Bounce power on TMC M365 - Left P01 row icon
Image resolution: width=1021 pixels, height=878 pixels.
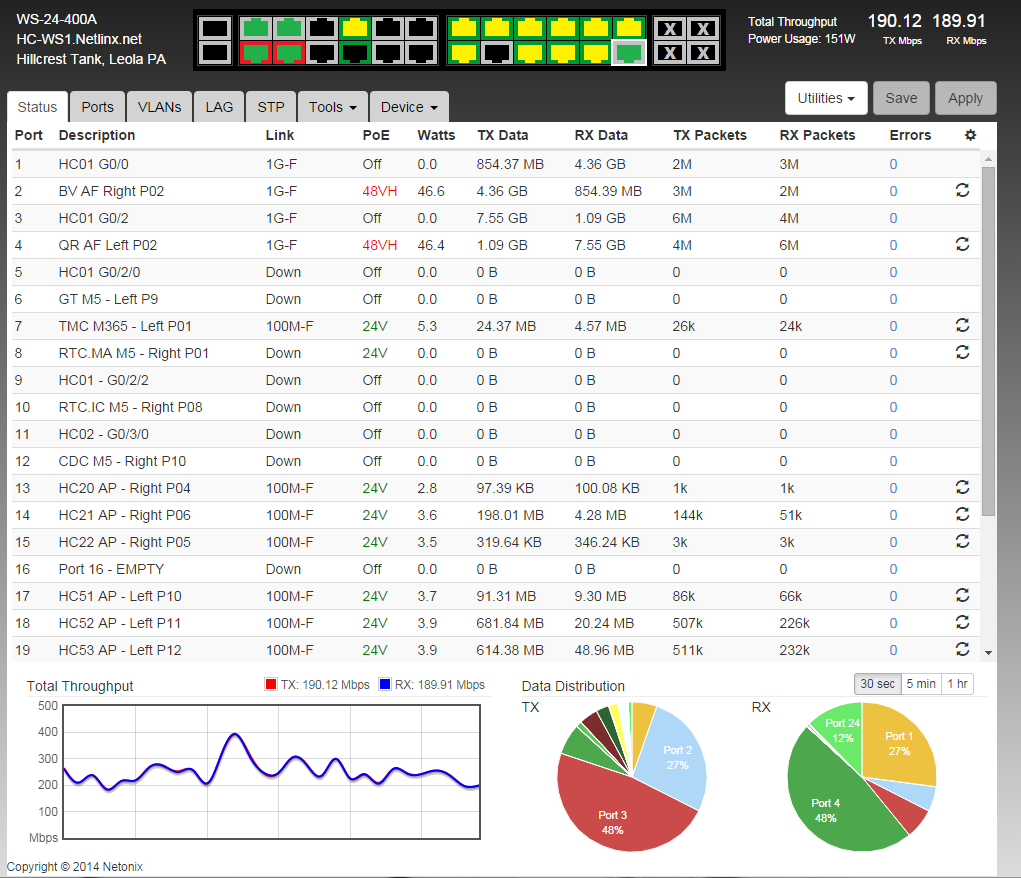click(x=962, y=325)
